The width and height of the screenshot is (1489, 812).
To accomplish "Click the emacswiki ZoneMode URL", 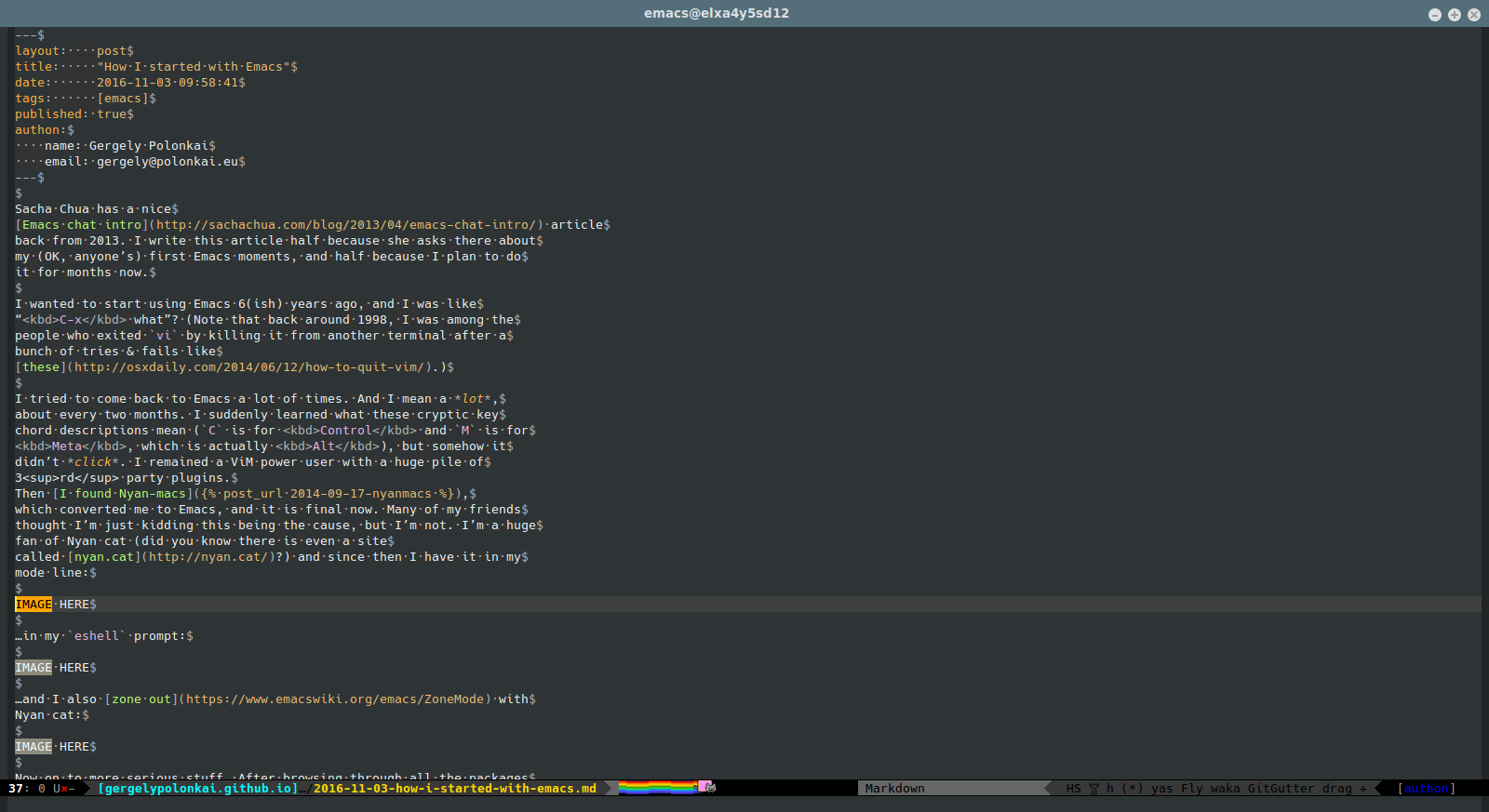I will pyautogui.click(x=335, y=699).
